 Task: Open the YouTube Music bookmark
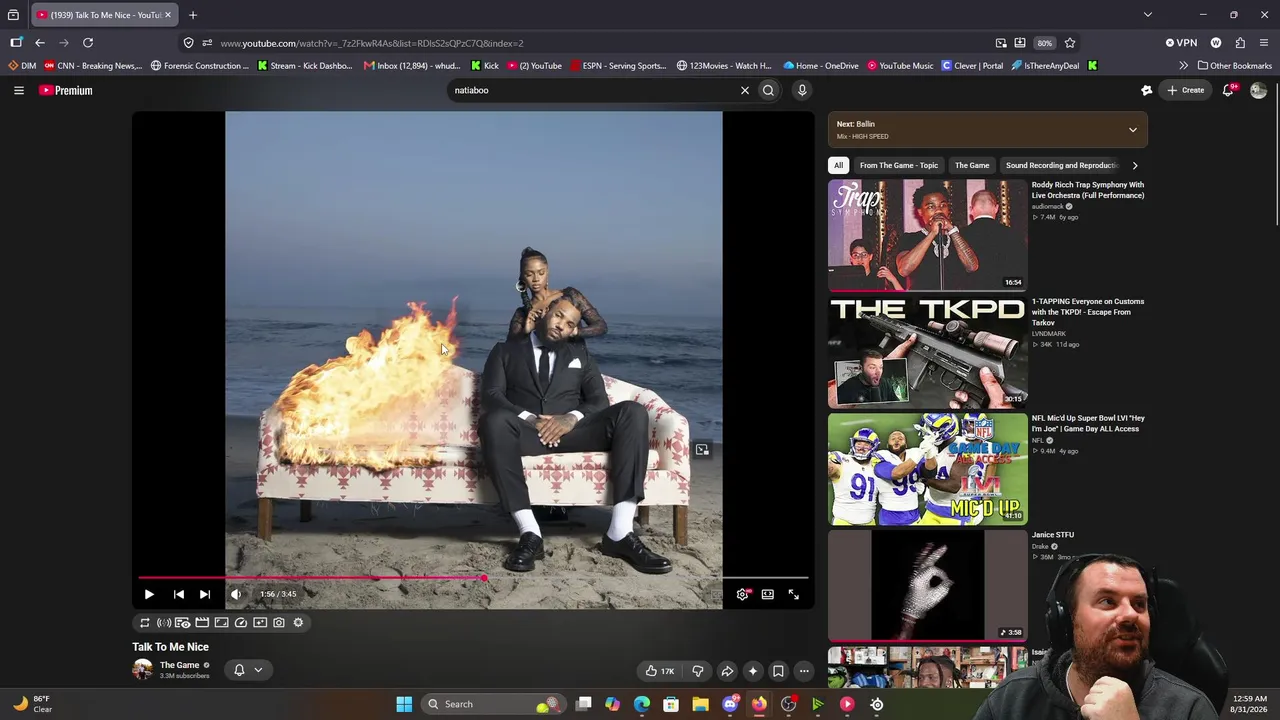coord(900,66)
